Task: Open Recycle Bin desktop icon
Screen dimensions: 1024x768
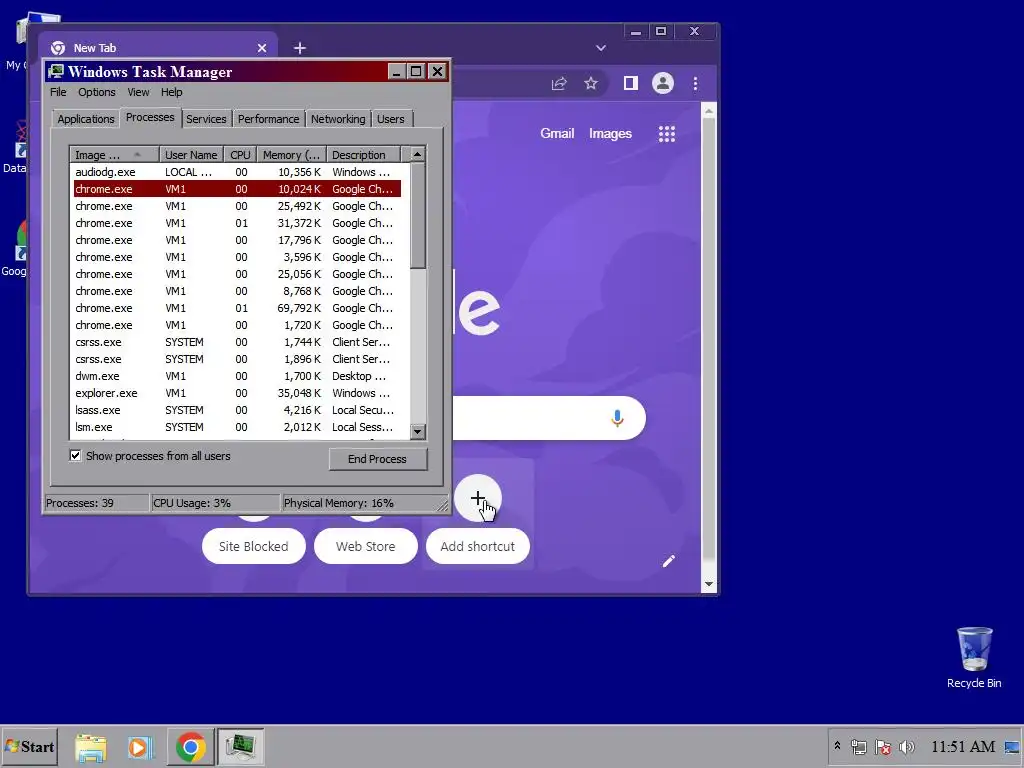Action: pos(974,658)
